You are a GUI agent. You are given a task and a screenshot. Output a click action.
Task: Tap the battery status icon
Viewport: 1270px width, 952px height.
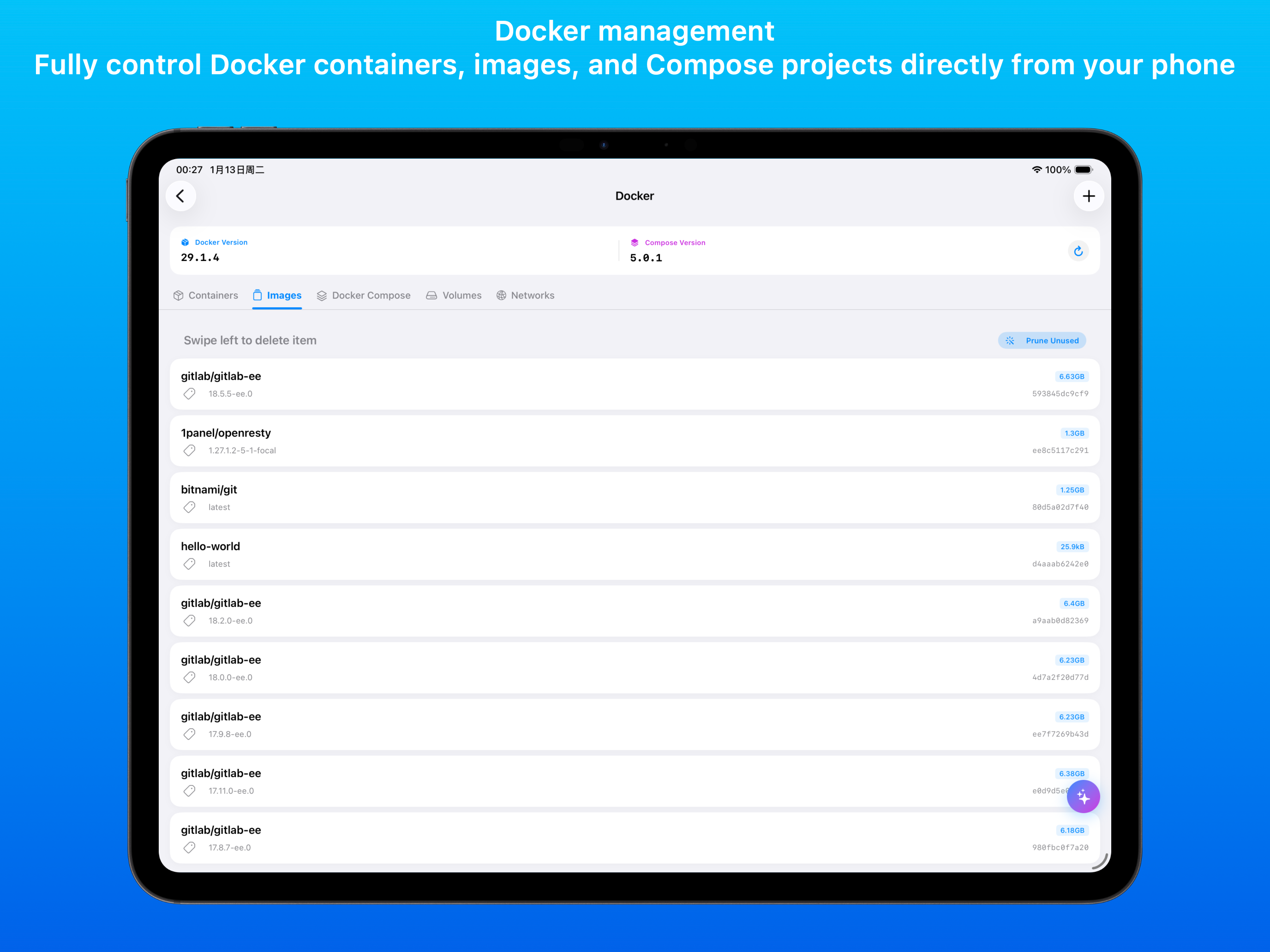[1084, 170]
